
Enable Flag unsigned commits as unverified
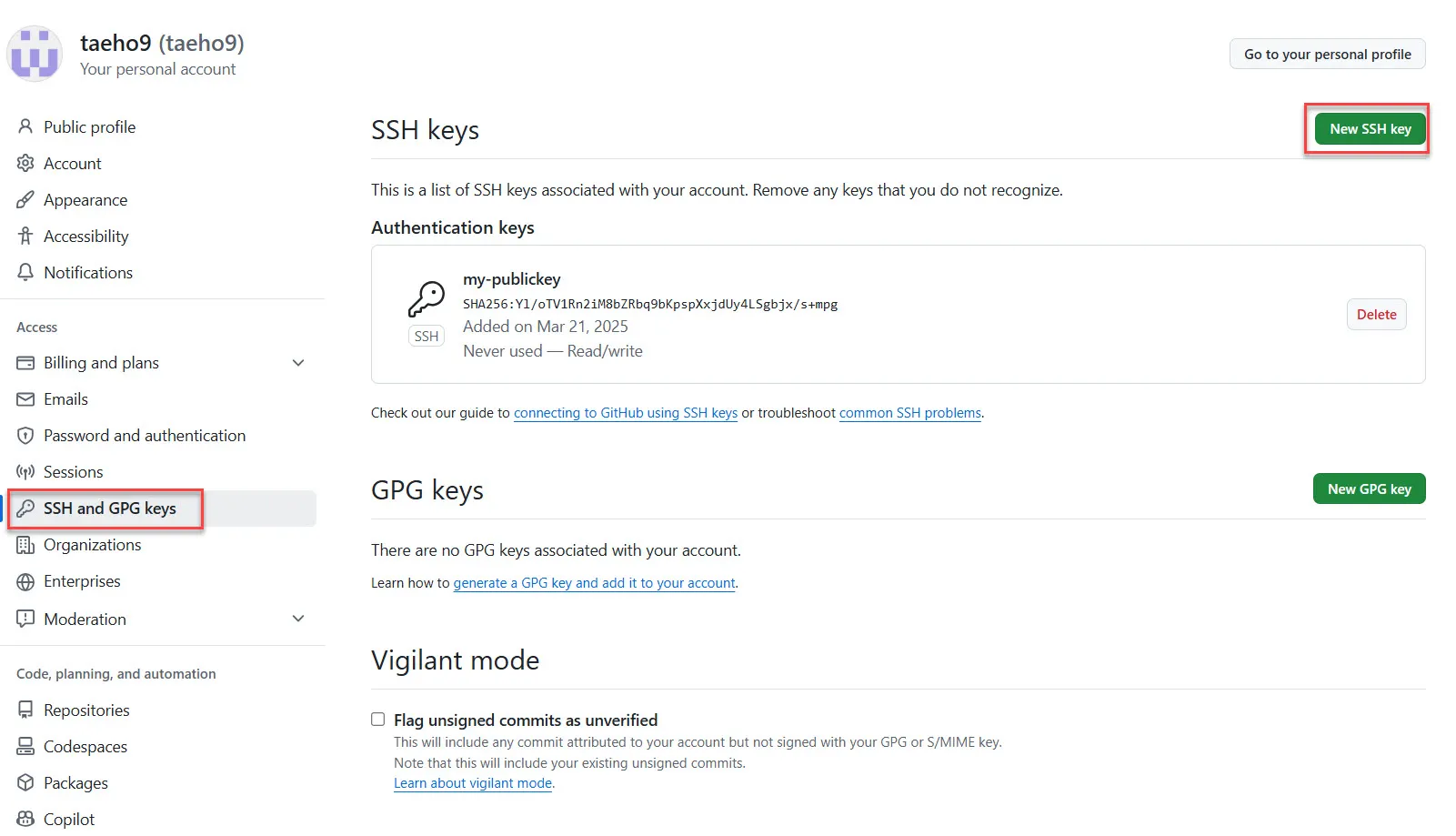pyautogui.click(x=377, y=719)
